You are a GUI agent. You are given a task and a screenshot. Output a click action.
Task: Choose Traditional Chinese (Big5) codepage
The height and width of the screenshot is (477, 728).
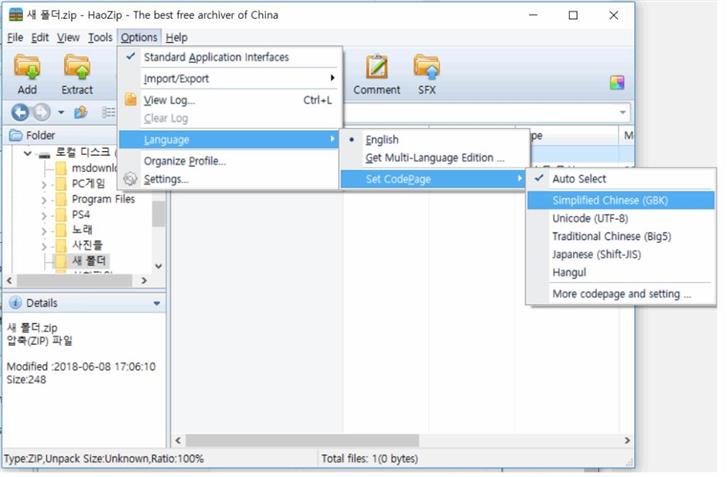(621, 236)
